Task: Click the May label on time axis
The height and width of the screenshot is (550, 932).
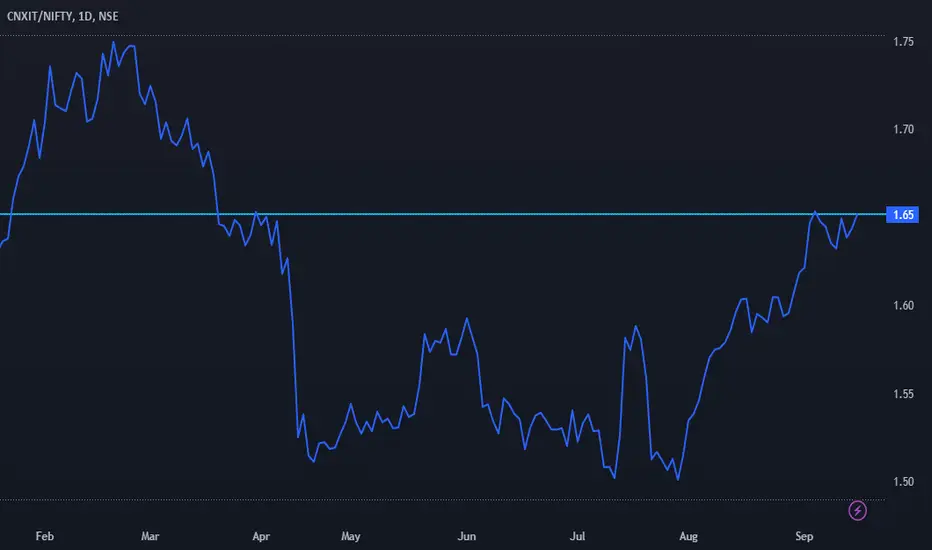Action: (x=351, y=536)
